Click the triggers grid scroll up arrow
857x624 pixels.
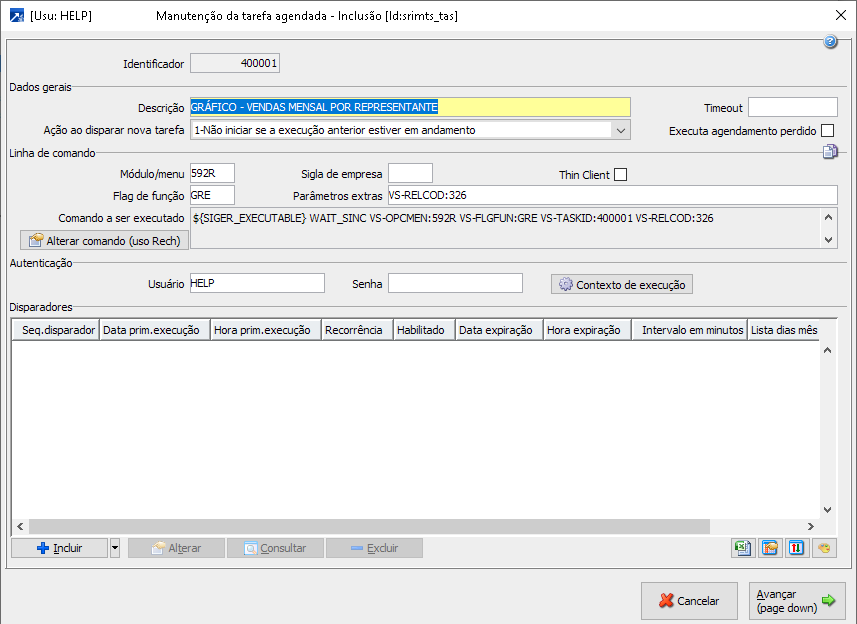point(827,350)
